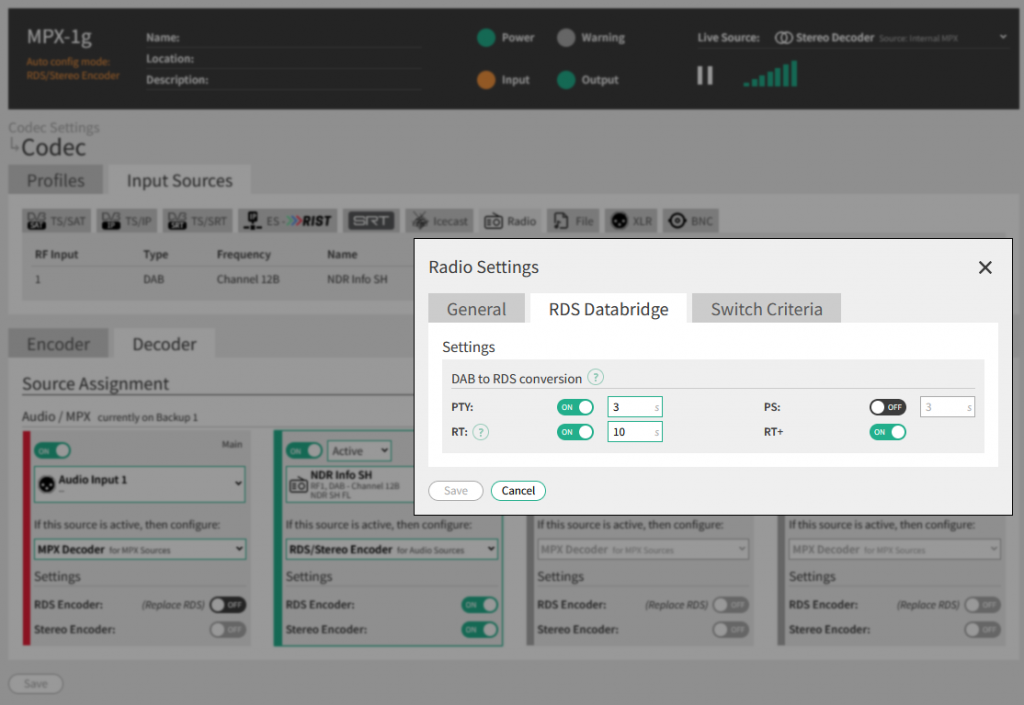
Task: Disable the PTY conversion toggle
Action: pyautogui.click(x=575, y=407)
